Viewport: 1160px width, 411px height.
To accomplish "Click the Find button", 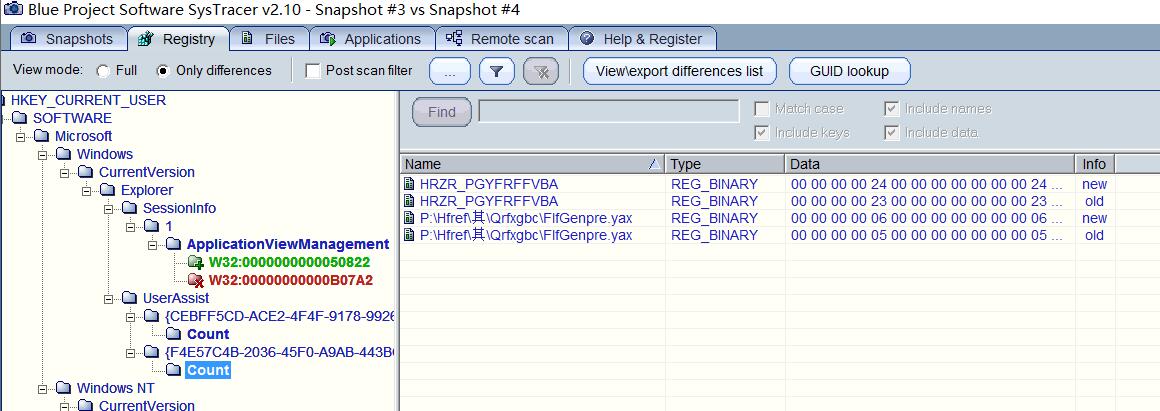I will pyautogui.click(x=442, y=112).
